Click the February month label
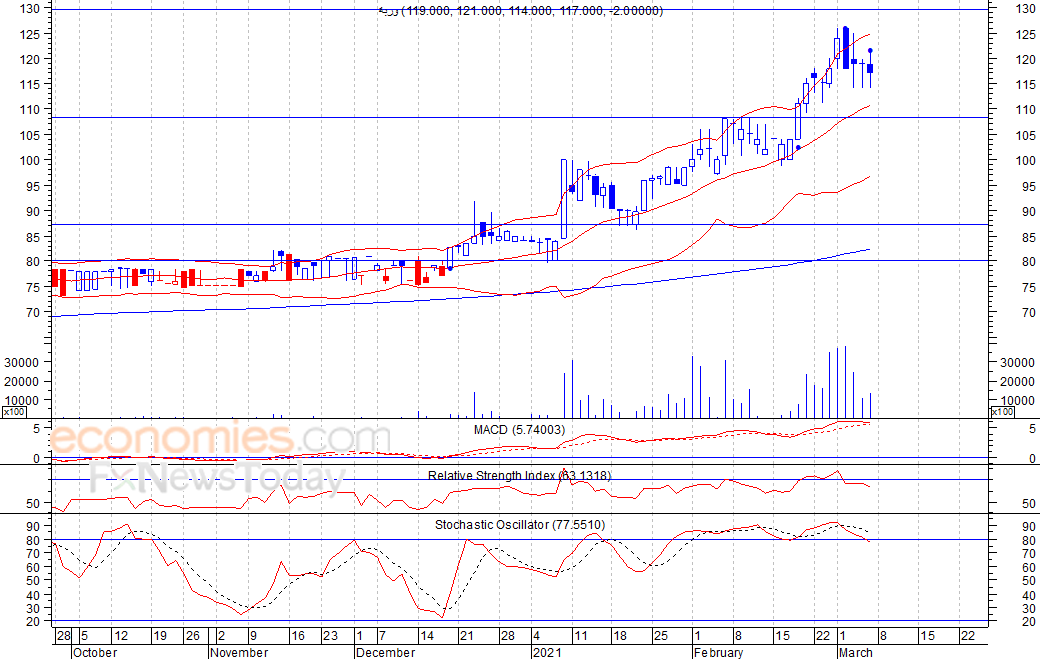Image resolution: width=1040 pixels, height=659 pixels. (718, 652)
